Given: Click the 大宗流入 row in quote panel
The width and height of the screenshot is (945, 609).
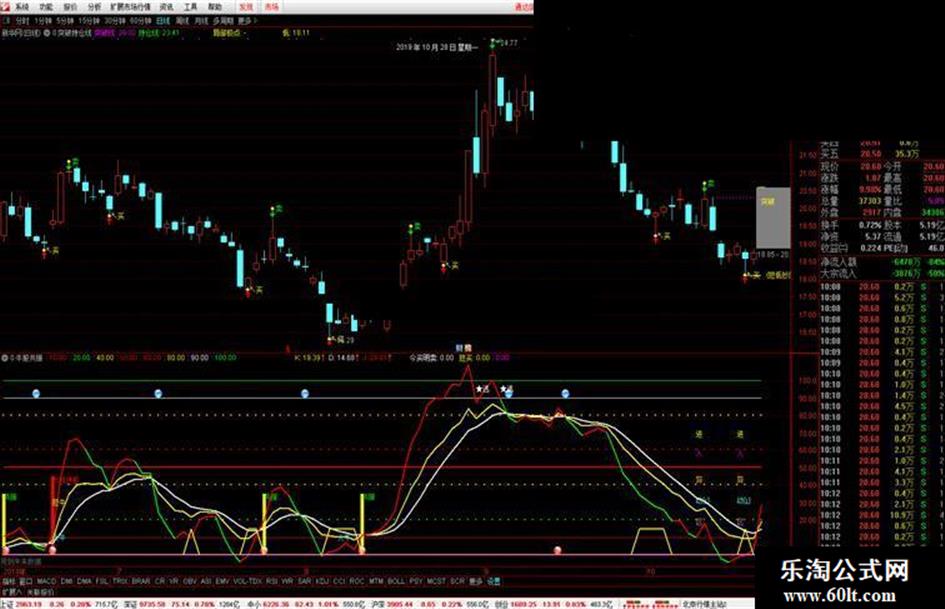Looking at the screenshot, I should coord(882,274).
